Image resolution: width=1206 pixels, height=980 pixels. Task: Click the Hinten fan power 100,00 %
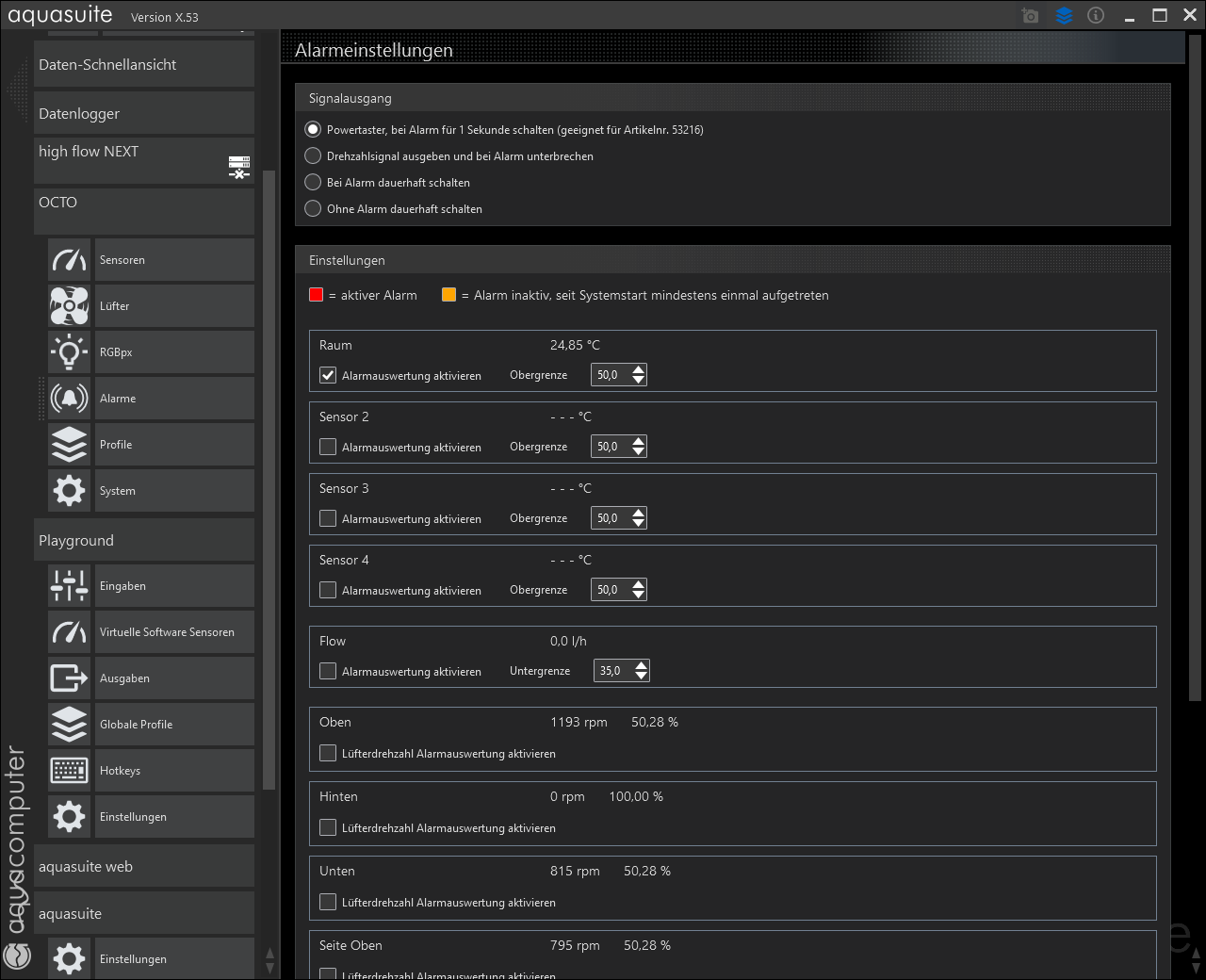tap(636, 796)
